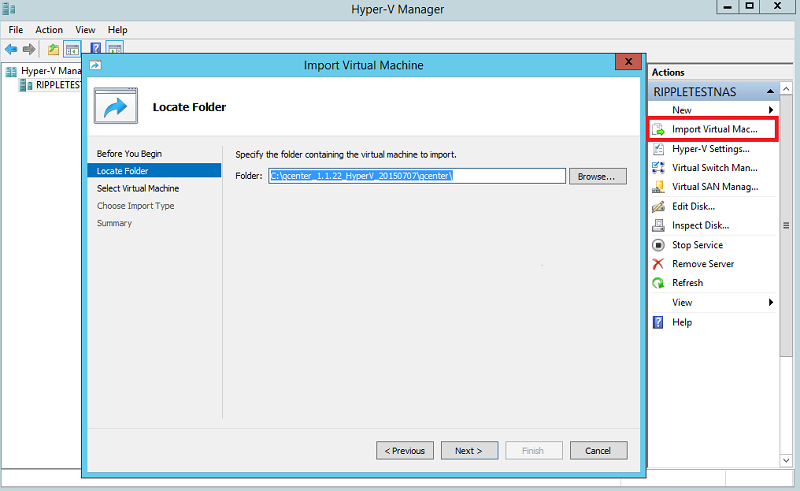Screen dimensions: 800x491
Task: Click the Cancel button
Action: [x=598, y=451]
